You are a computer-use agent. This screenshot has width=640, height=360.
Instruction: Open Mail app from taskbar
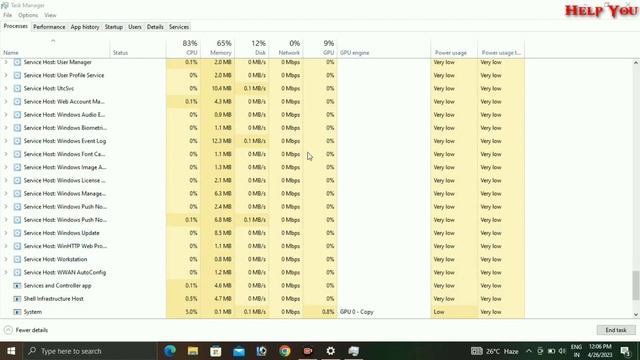tap(239, 351)
